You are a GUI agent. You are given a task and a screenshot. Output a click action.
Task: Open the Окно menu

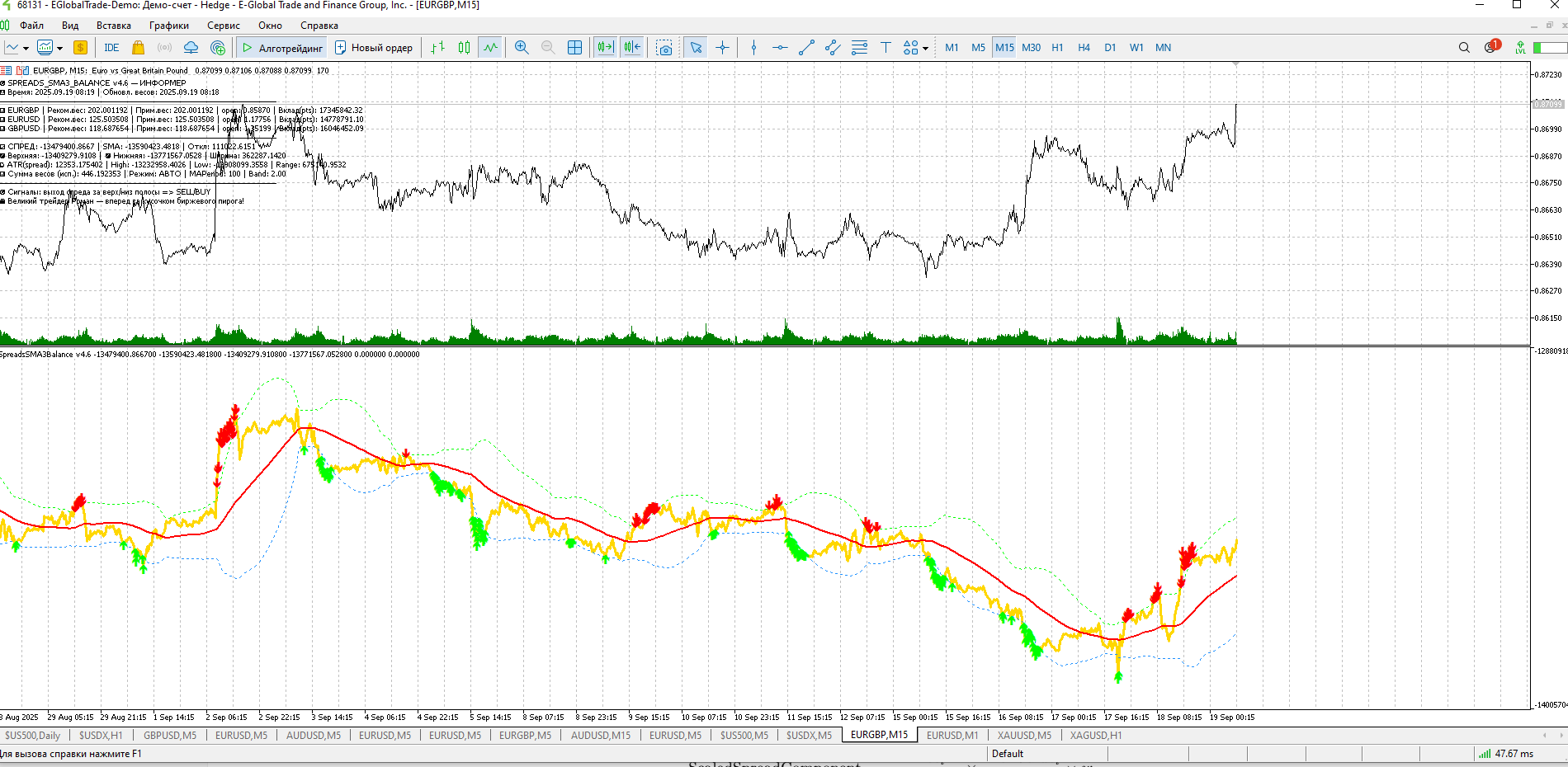click(x=270, y=26)
